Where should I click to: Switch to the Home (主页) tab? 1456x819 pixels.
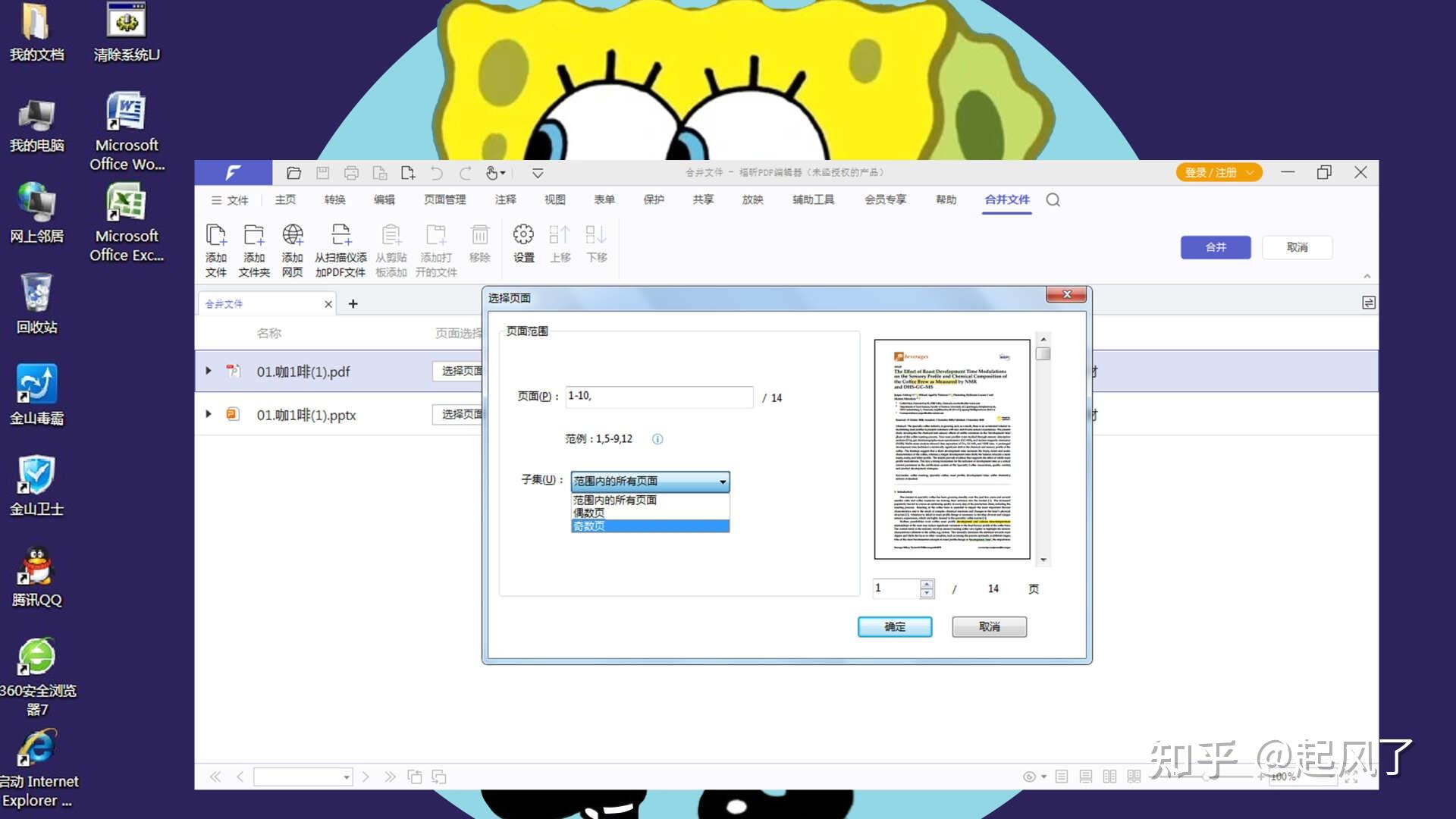285,200
